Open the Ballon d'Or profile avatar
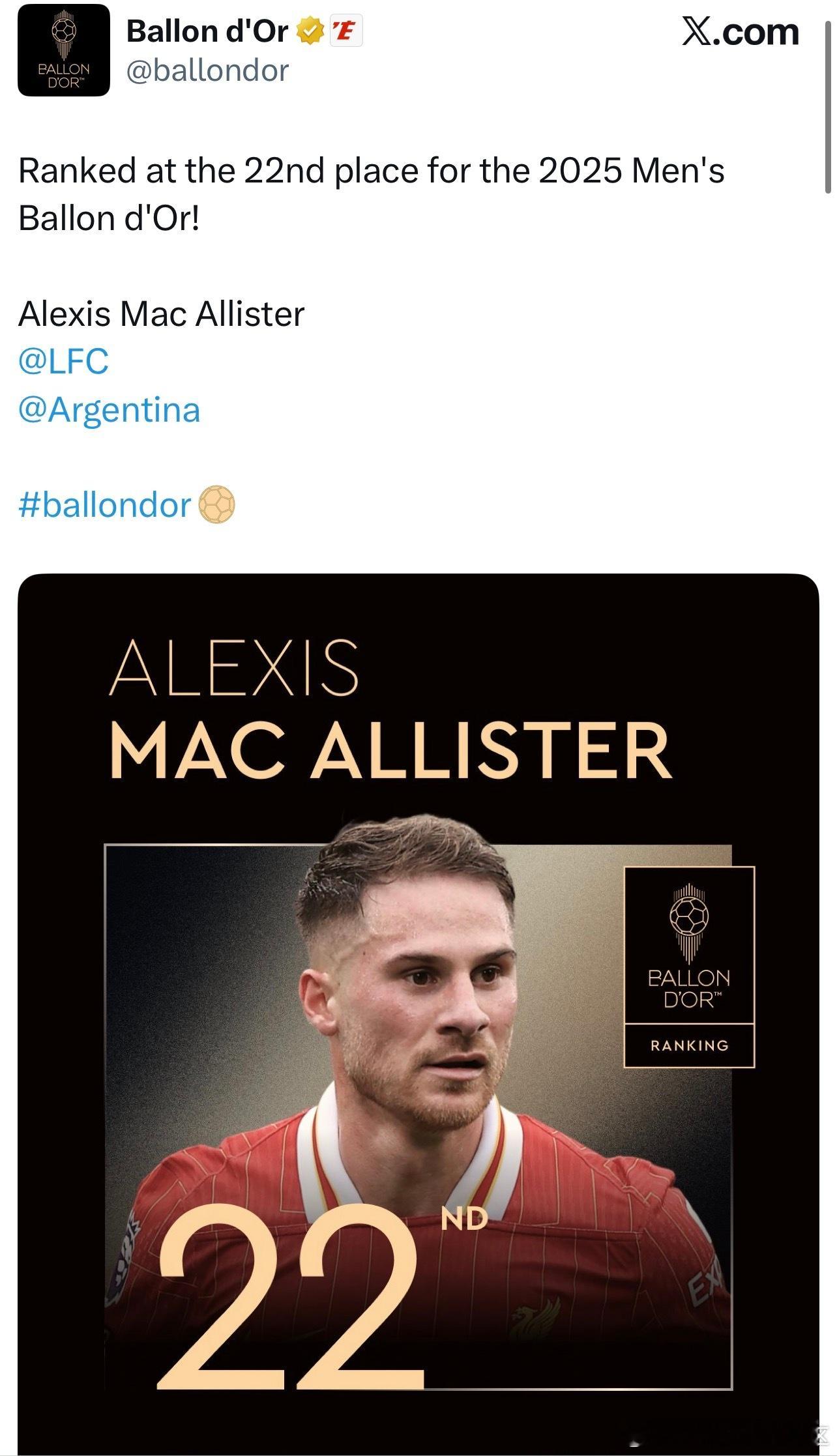Viewport: 837px width, 1456px height. [64, 50]
